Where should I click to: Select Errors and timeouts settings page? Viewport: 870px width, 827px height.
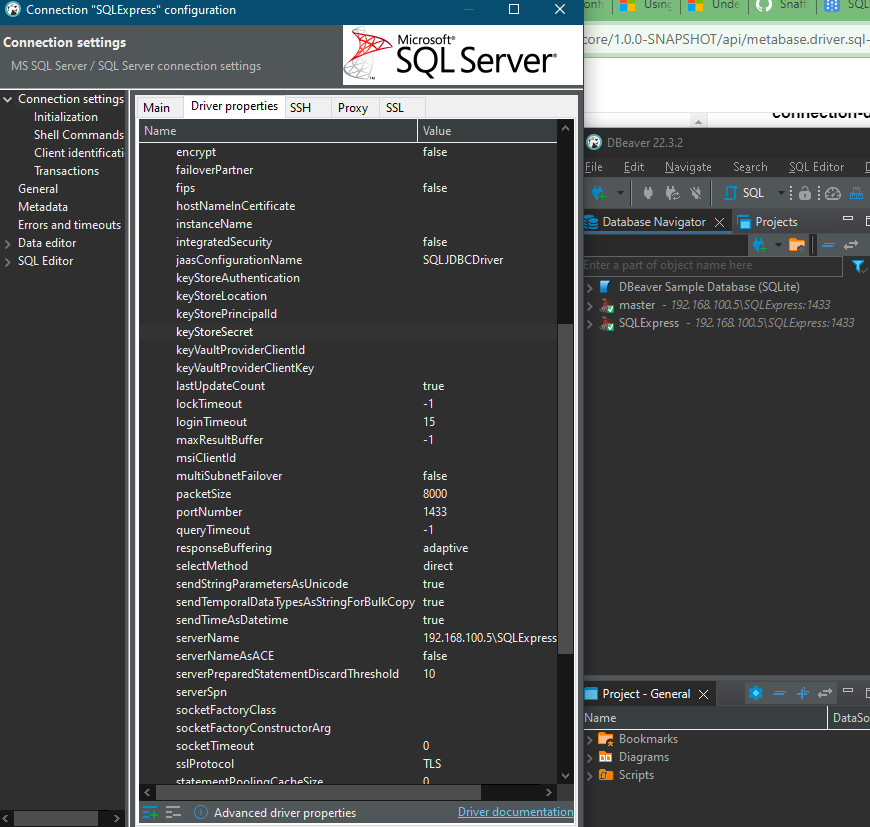pyautogui.click(x=69, y=225)
